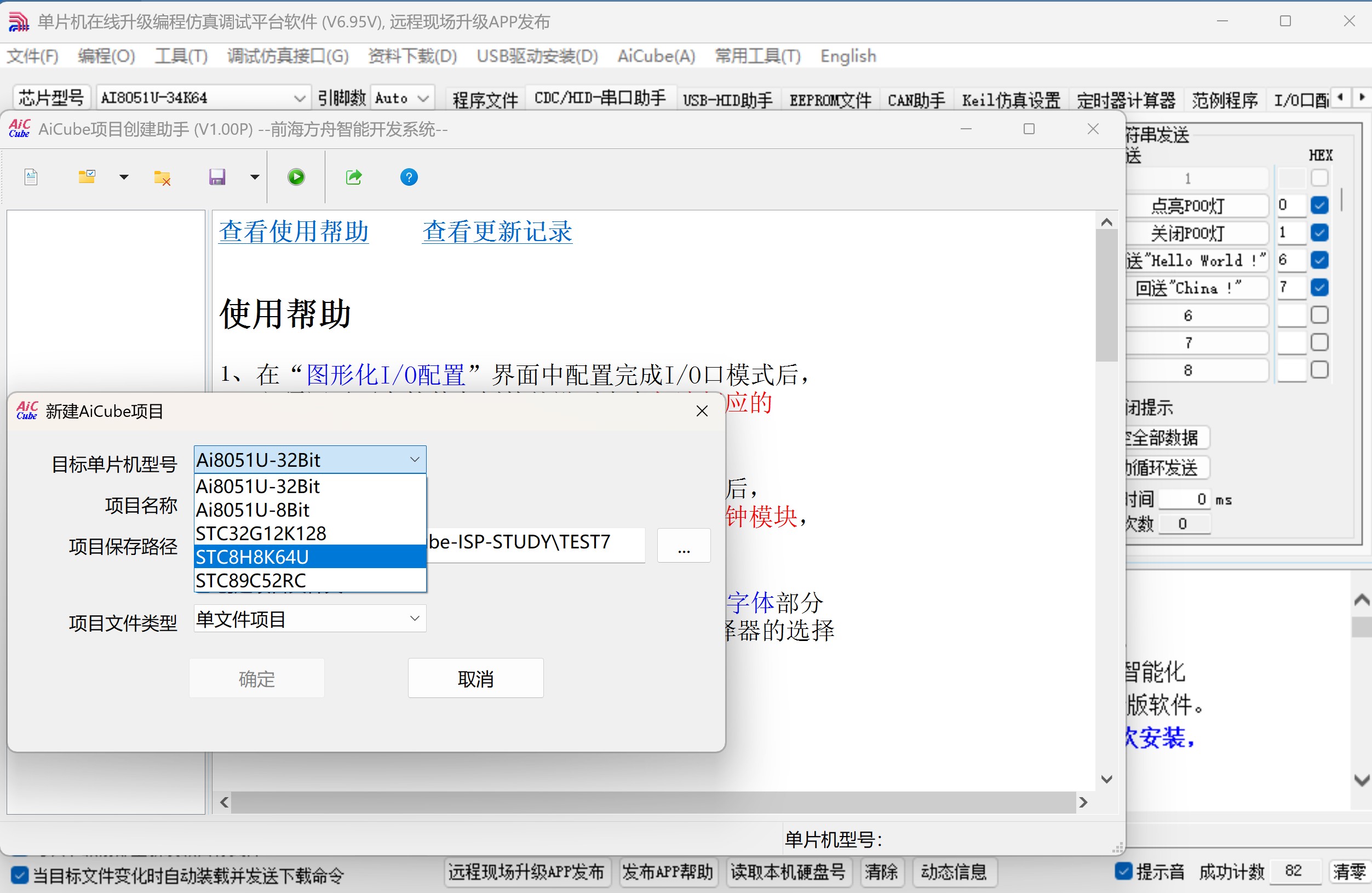Toggle HEX checkbox for 关闭P00灯 row
Image resolution: width=1372 pixels, height=893 pixels.
(x=1319, y=232)
